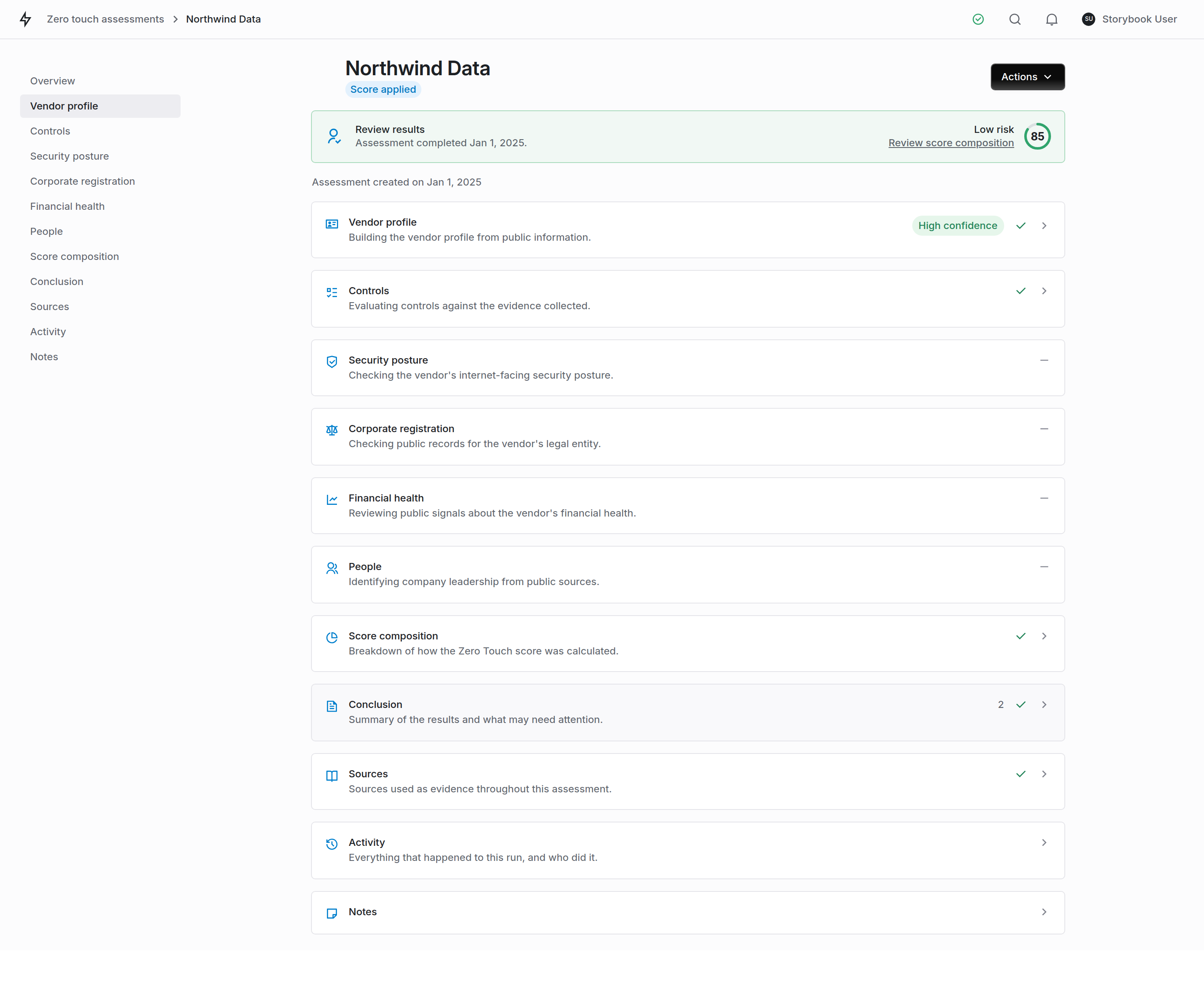Expand the Score composition card chevron

click(1044, 636)
